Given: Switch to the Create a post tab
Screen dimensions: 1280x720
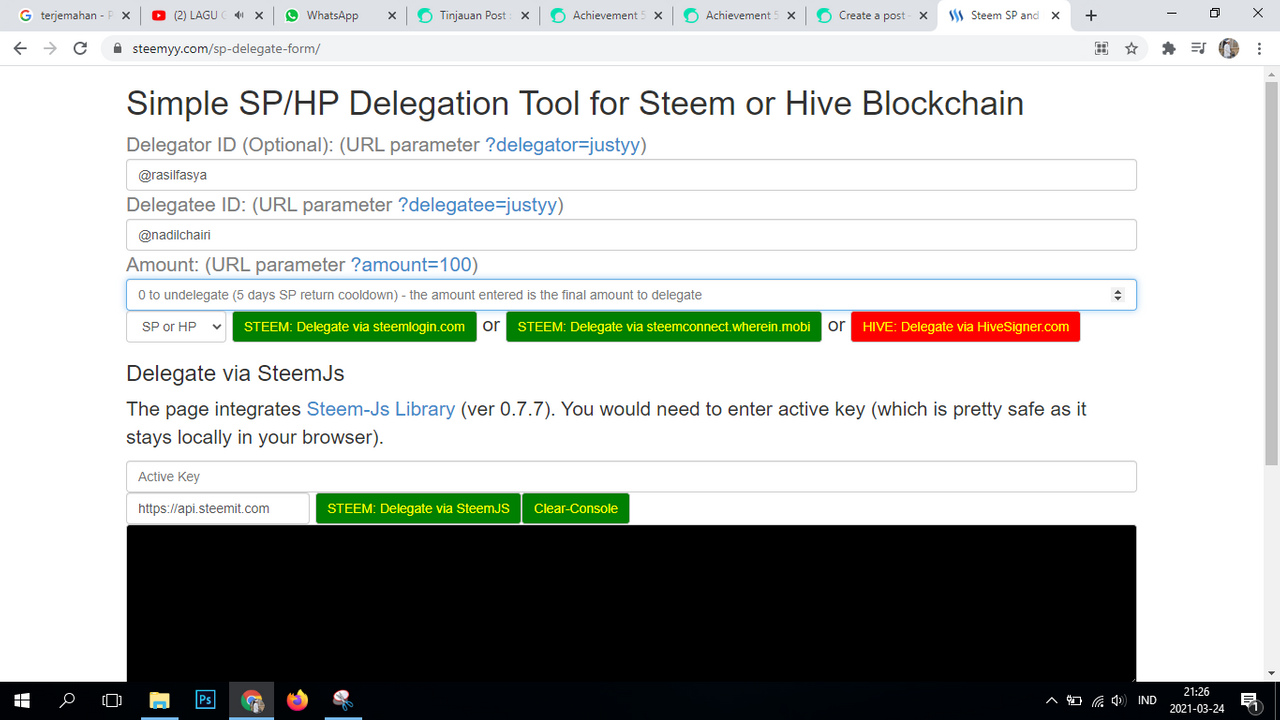Looking at the screenshot, I should 870,16.
